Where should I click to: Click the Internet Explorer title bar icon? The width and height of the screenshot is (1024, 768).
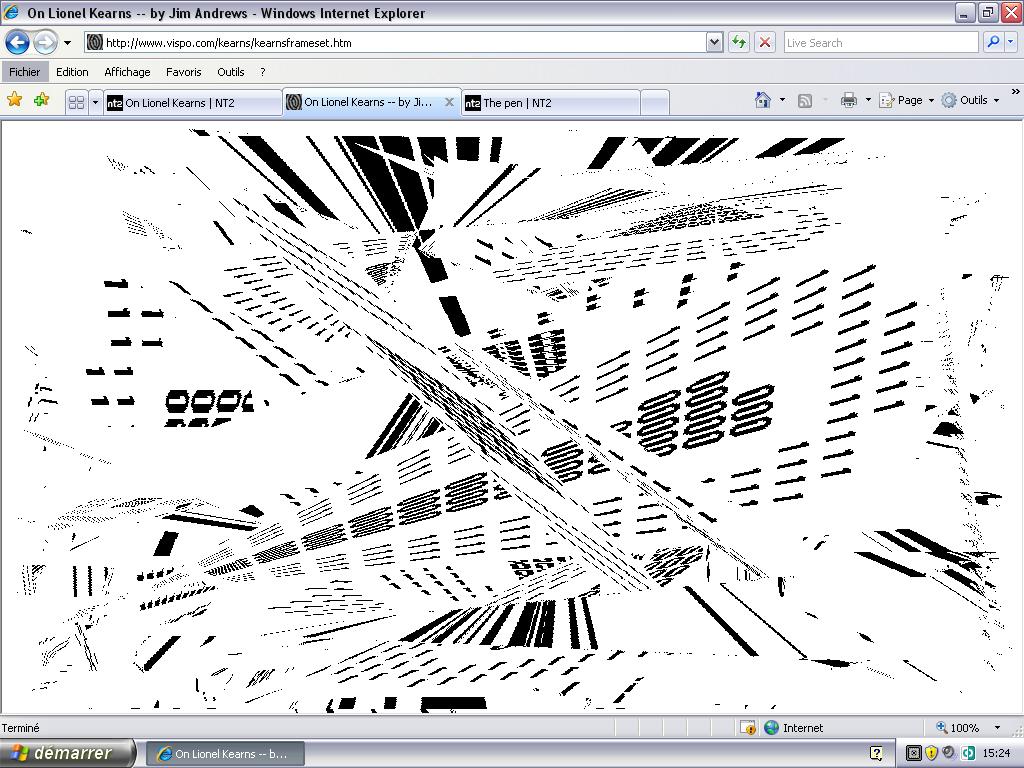11,12
